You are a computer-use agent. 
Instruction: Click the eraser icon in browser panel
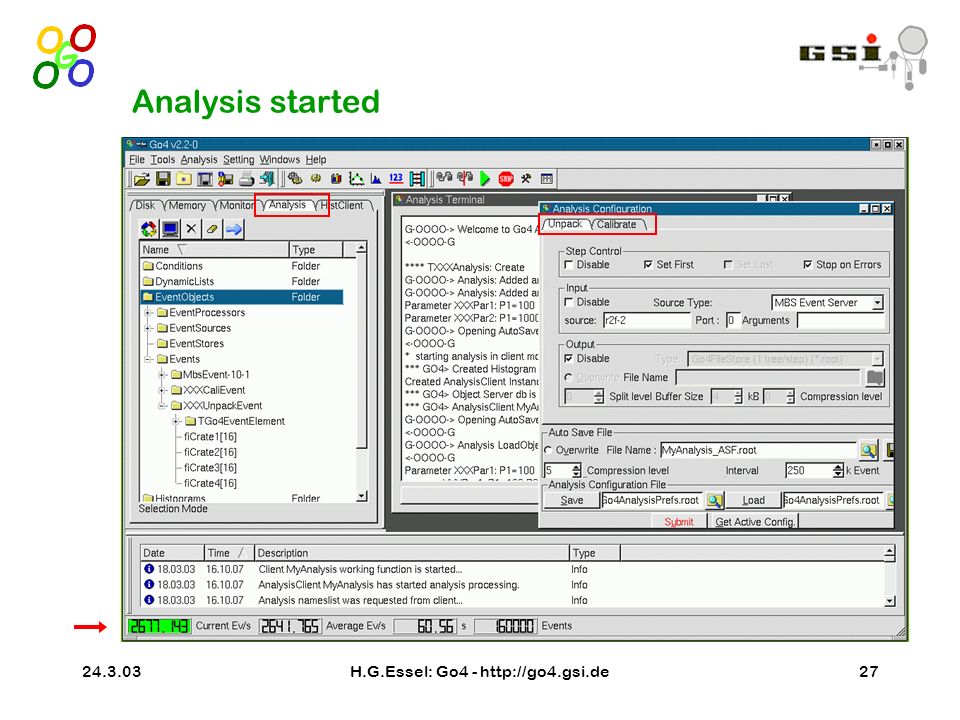[212, 229]
